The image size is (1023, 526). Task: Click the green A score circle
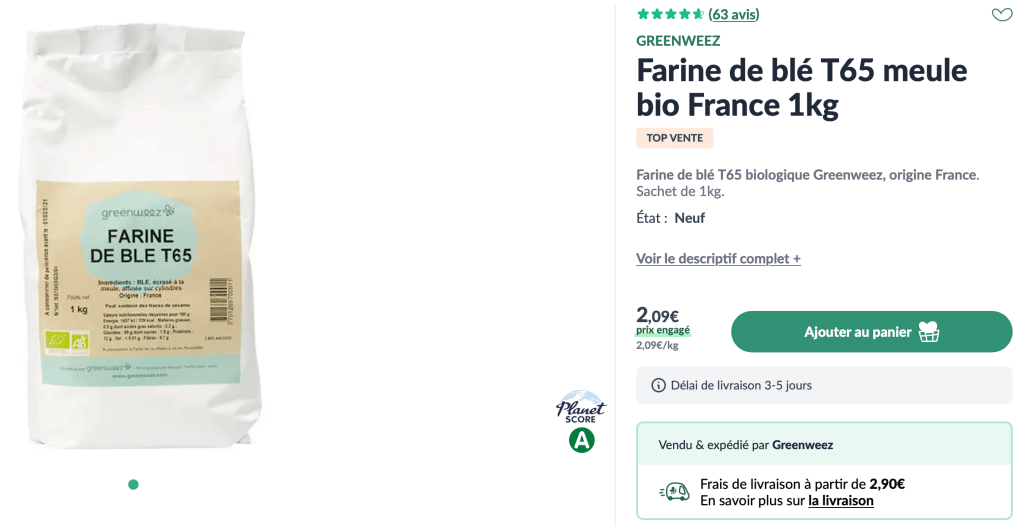coord(581,439)
